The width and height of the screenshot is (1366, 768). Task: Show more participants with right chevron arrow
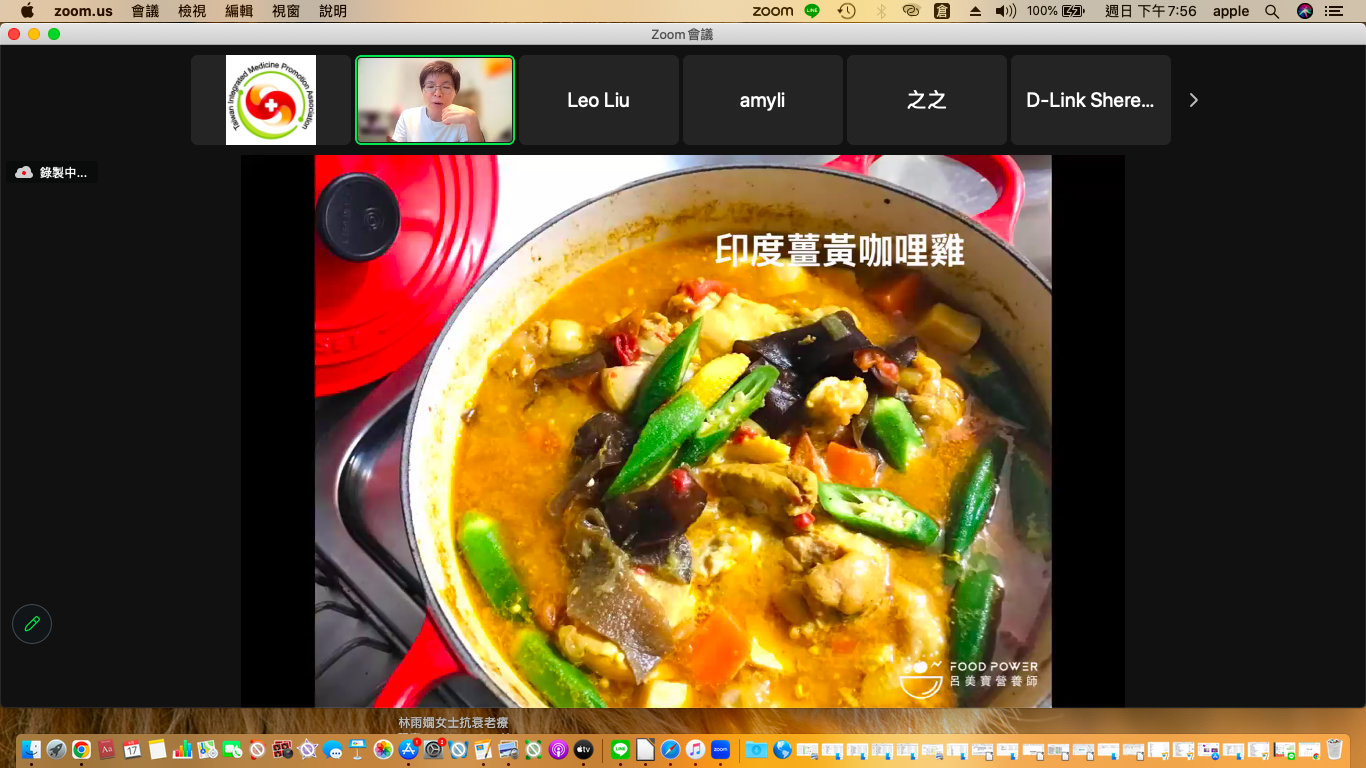(1193, 100)
